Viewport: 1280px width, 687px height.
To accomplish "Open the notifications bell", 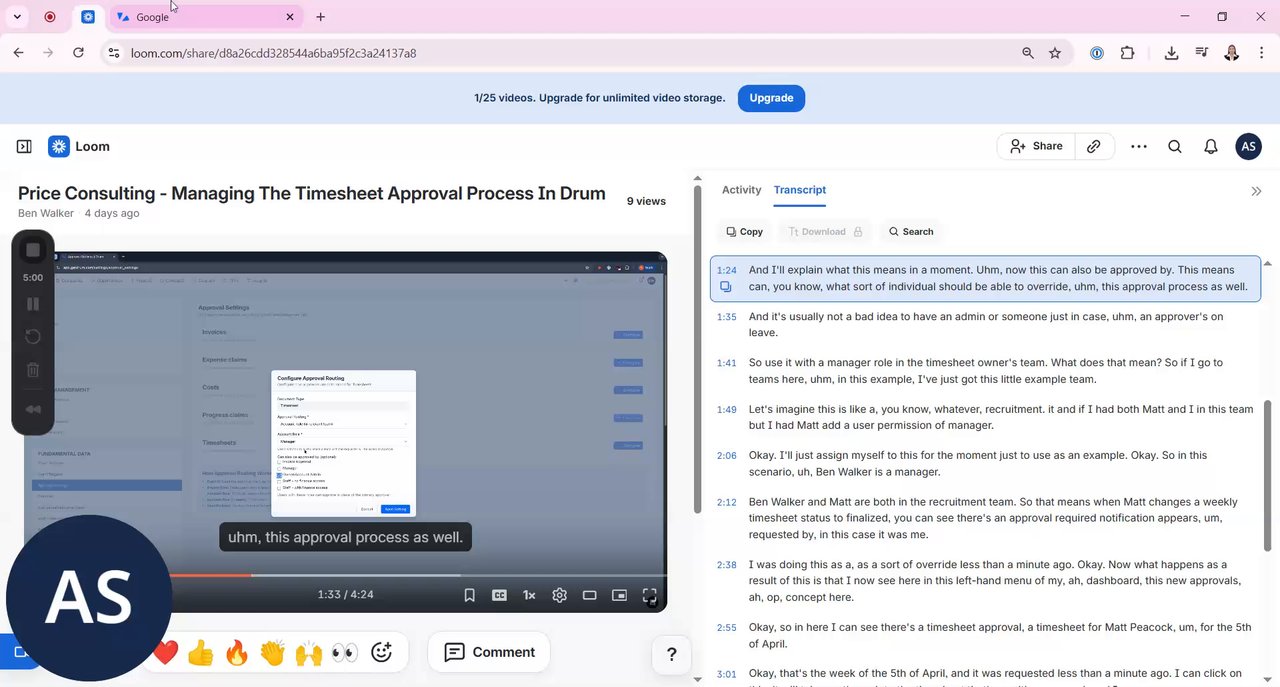I will (1211, 146).
